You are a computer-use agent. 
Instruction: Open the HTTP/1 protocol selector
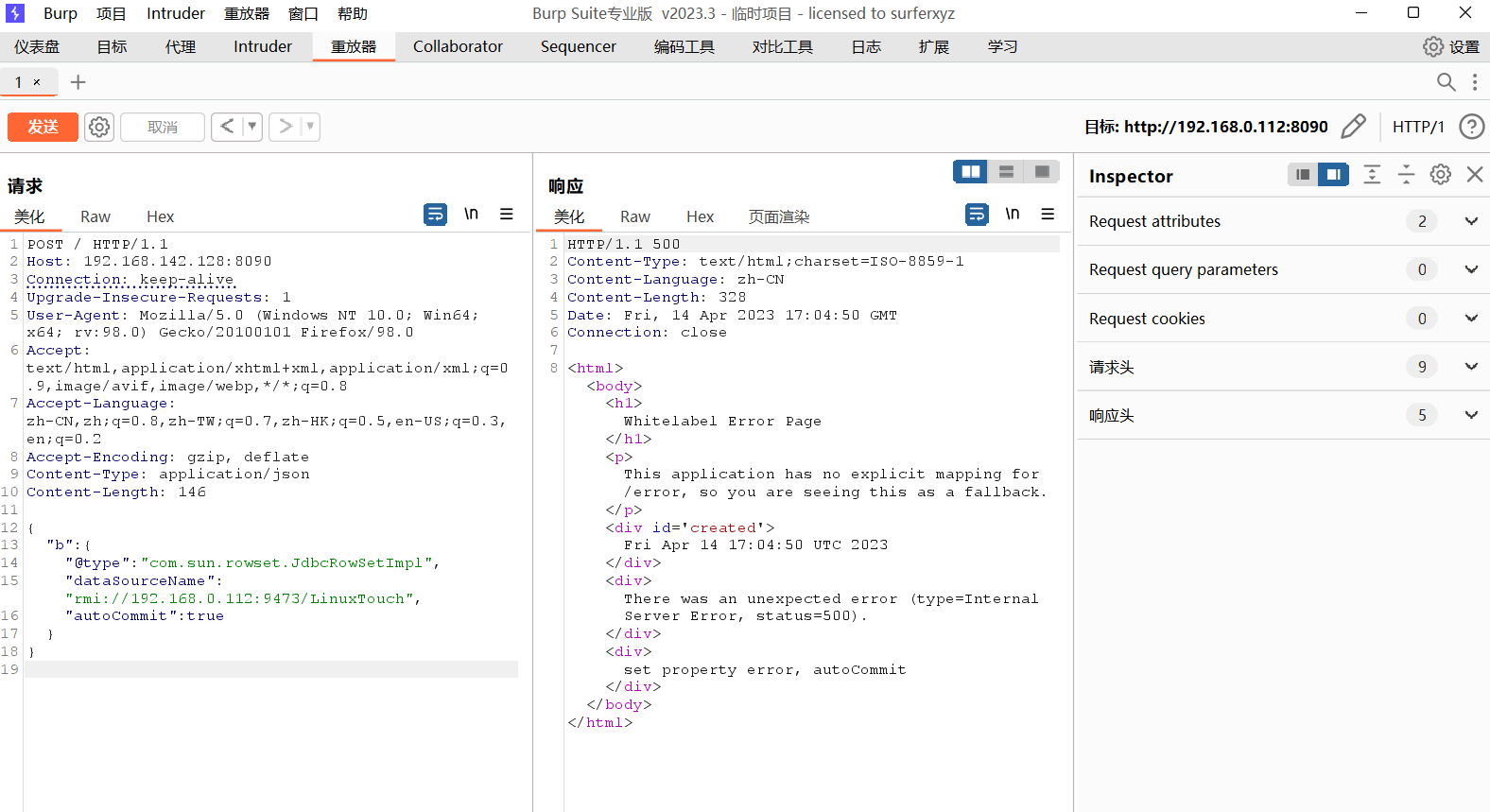tap(1418, 127)
